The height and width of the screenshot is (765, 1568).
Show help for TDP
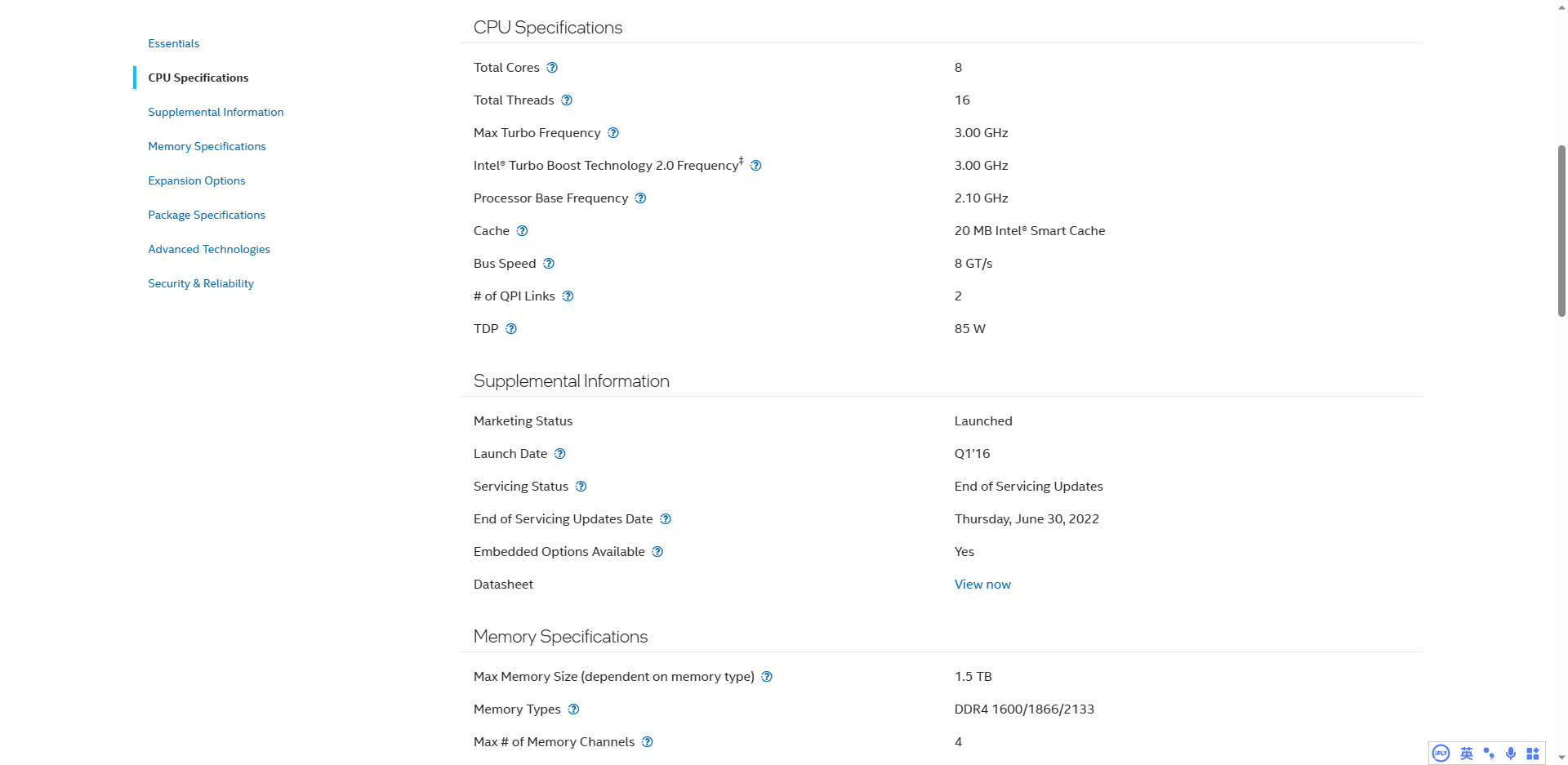point(511,329)
